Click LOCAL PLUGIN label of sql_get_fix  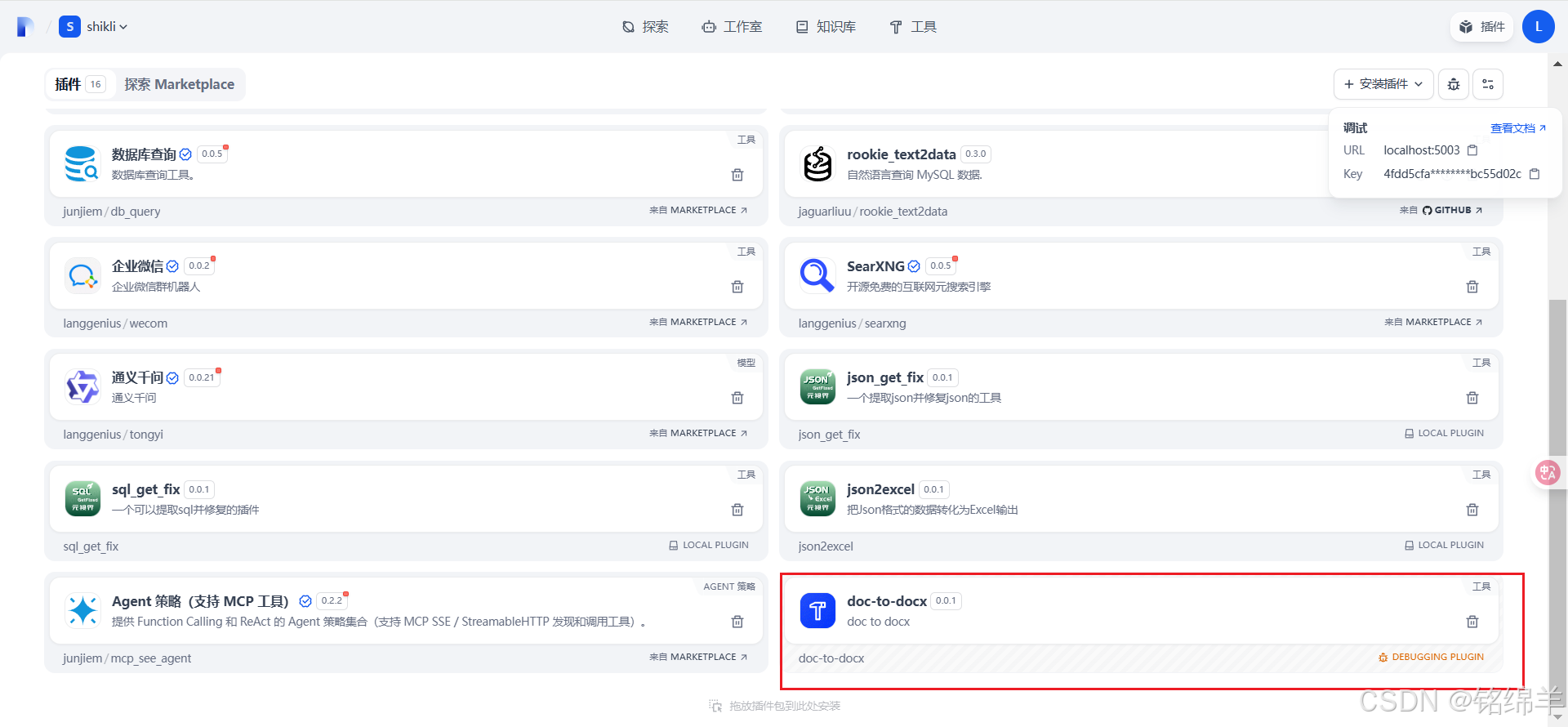tap(709, 545)
